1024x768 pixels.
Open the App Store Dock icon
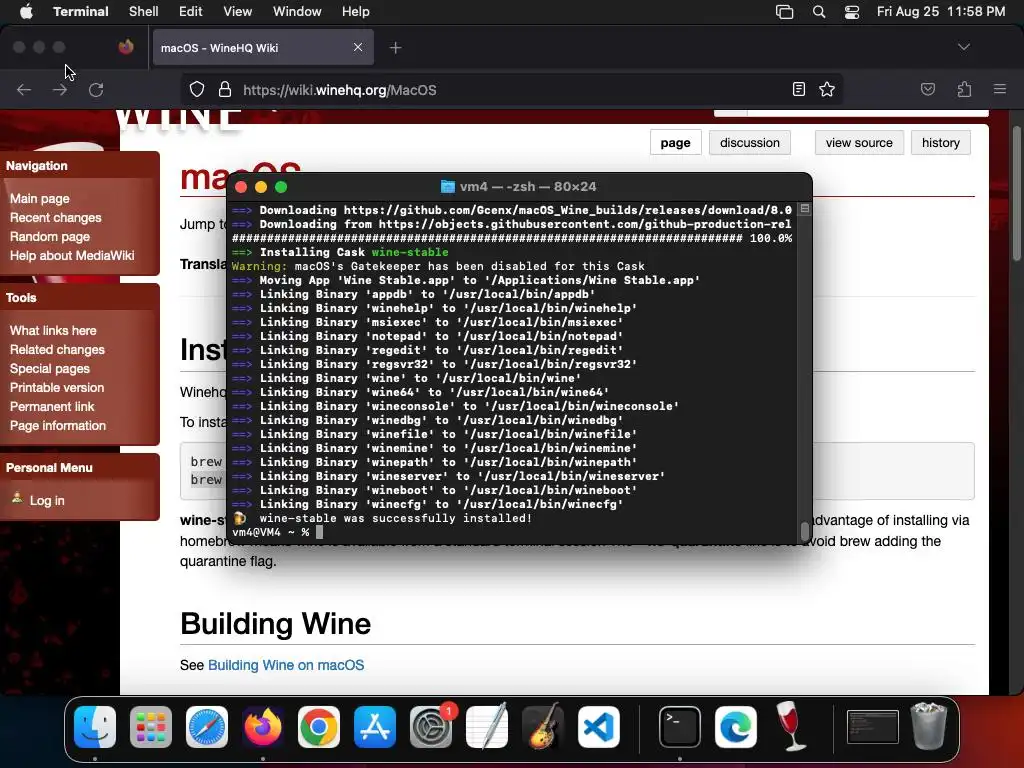[375, 727]
